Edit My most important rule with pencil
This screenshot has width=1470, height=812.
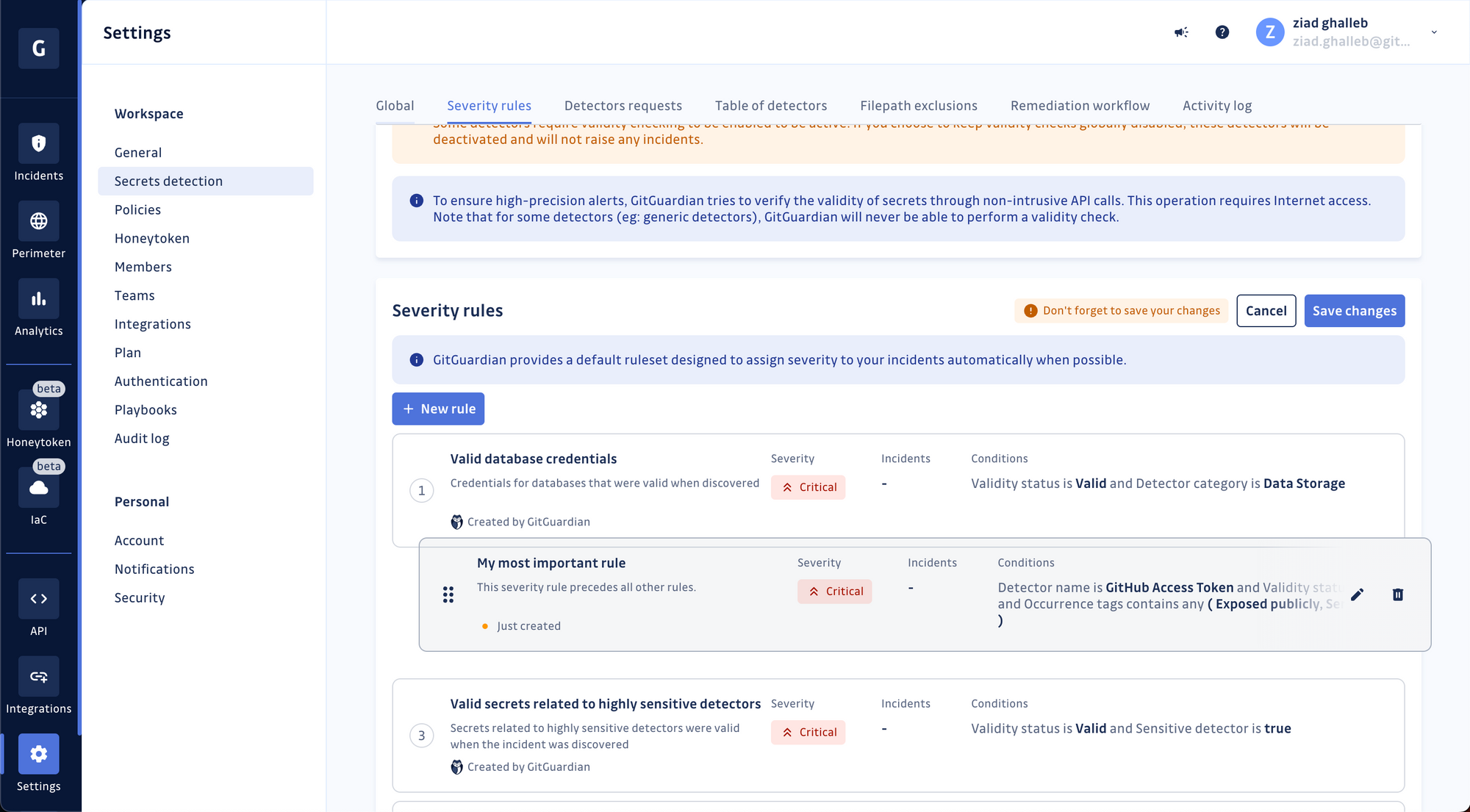point(1358,594)
